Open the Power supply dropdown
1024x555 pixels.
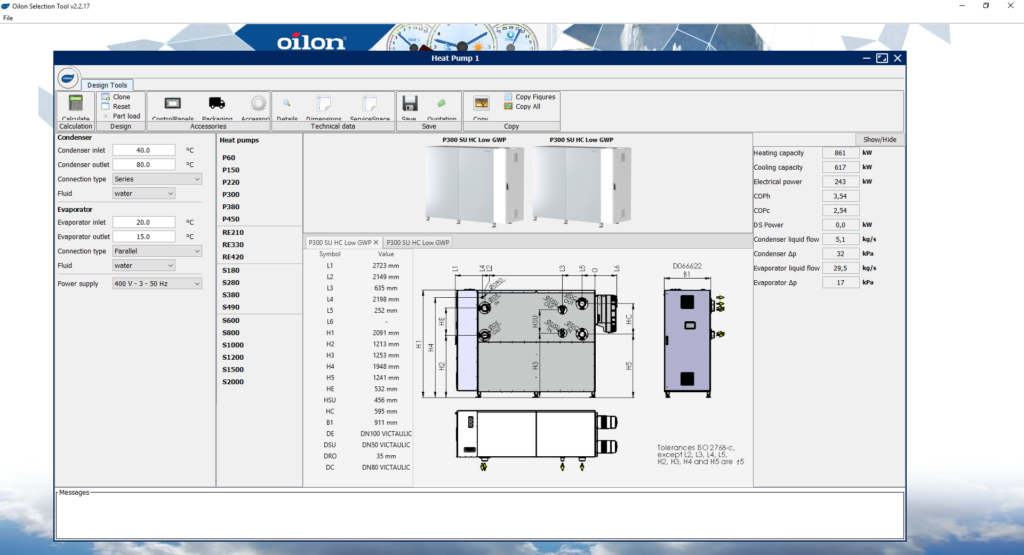(x=157, y=283)
